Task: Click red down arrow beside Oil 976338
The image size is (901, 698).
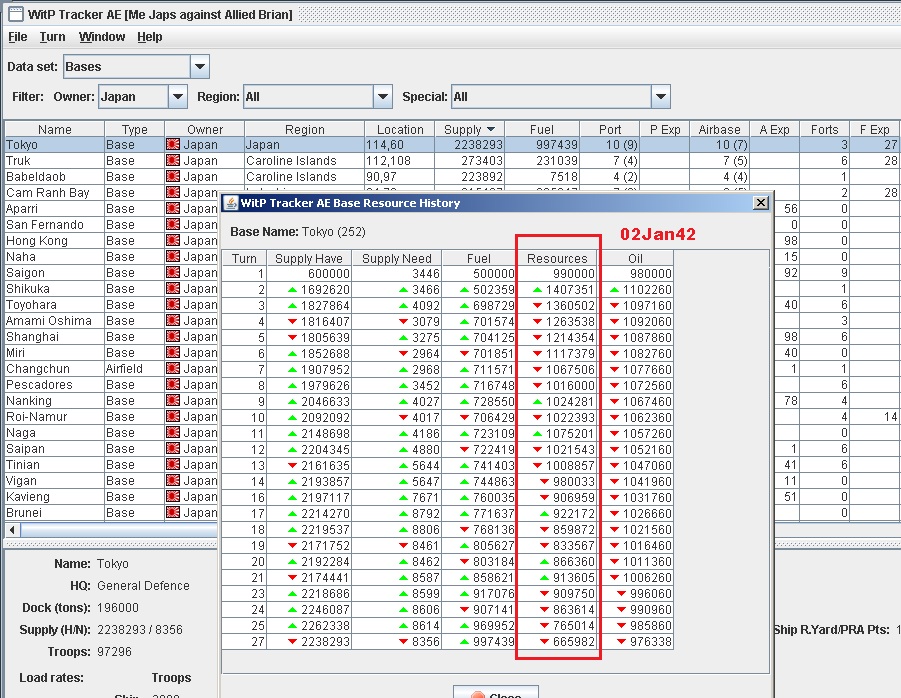Action: coord(621,642)
